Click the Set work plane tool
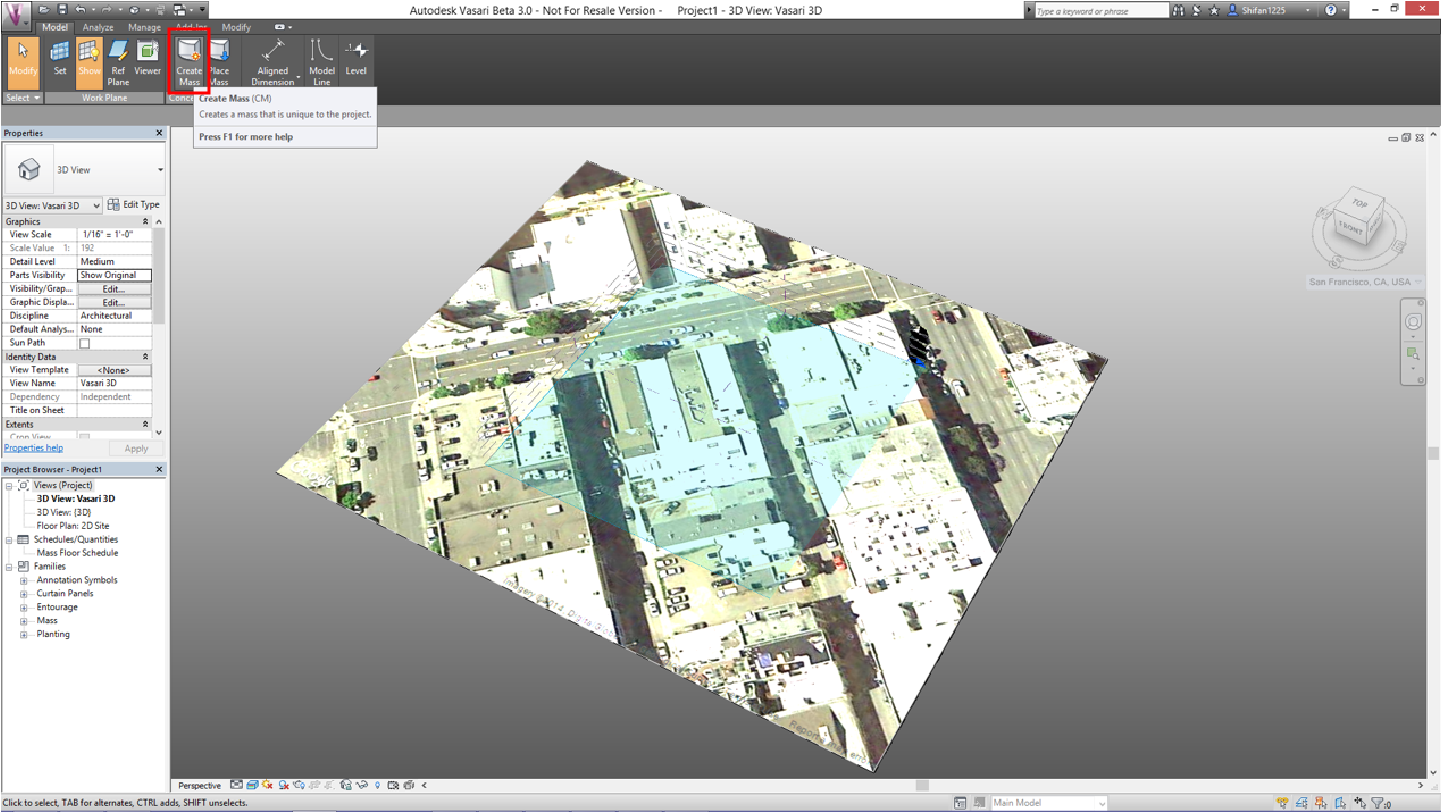The width and height of the screenshot is (1442, 812). [x=60, y=60]
